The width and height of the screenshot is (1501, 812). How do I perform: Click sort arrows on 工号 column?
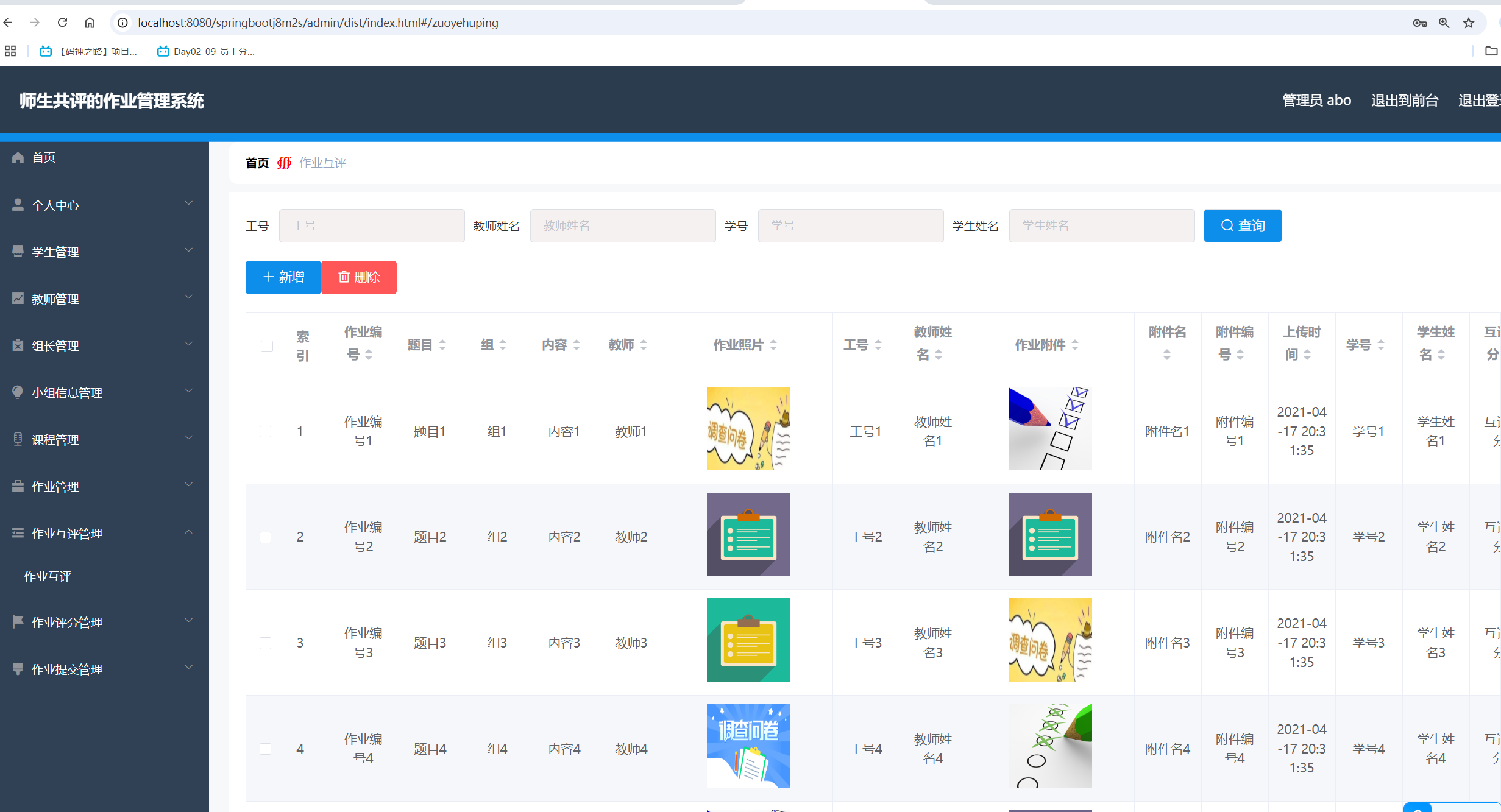point(878,345)
